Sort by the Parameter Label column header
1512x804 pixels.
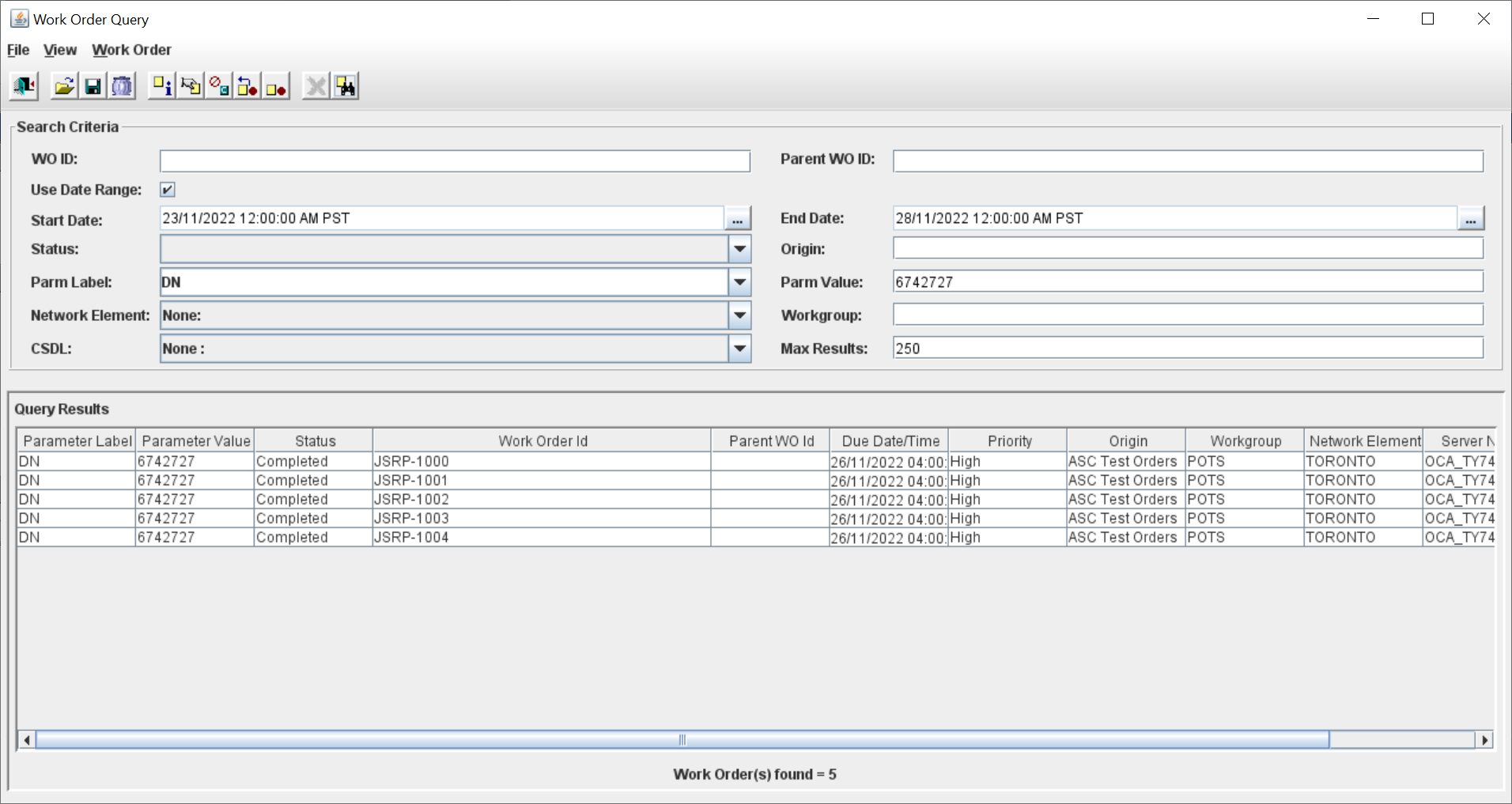[77, 441]
